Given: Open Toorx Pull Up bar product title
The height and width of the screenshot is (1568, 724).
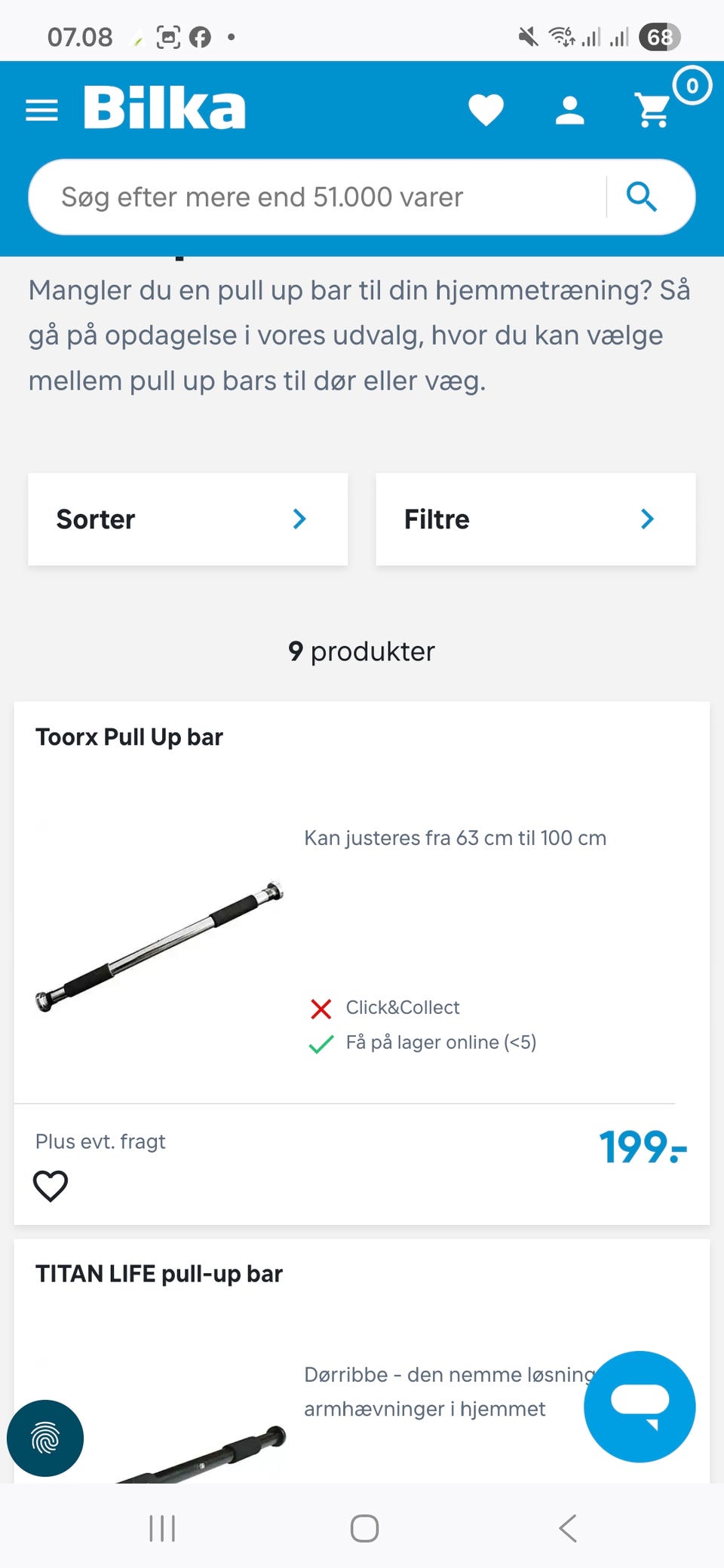Looking at the screenshot, I should [x=129, y=737].
